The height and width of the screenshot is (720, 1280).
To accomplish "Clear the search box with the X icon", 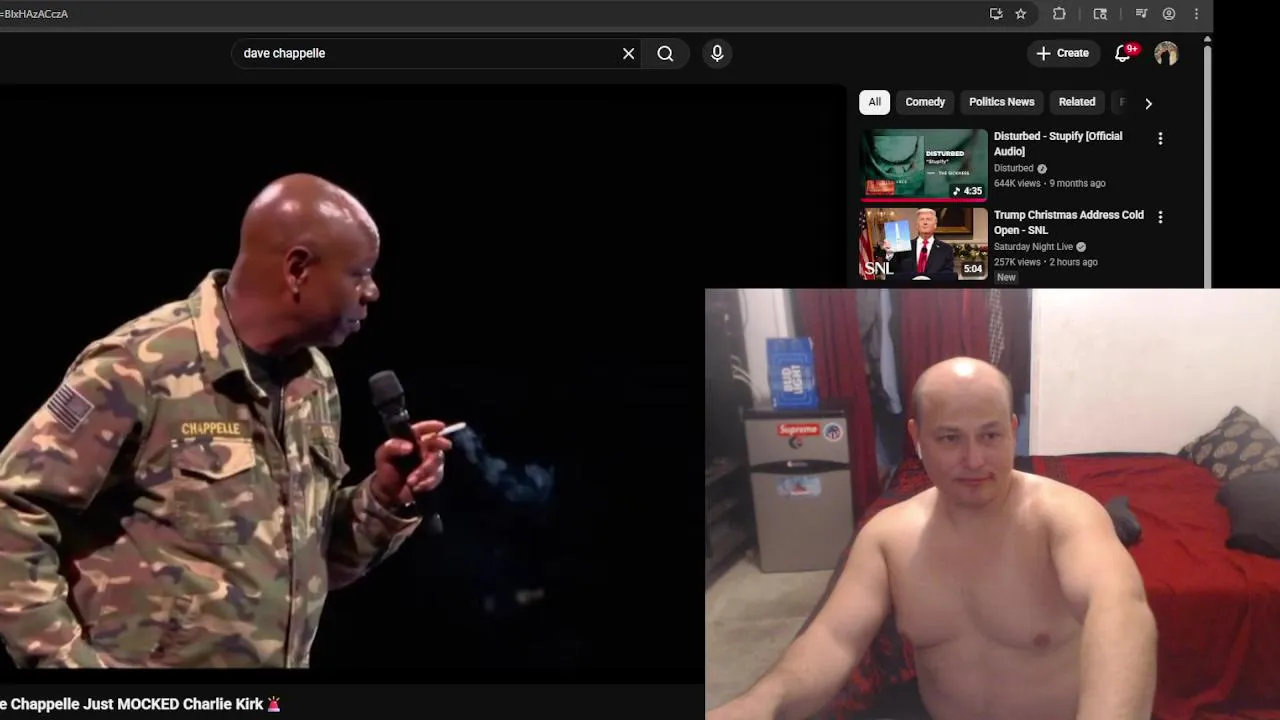I will 628,53.
